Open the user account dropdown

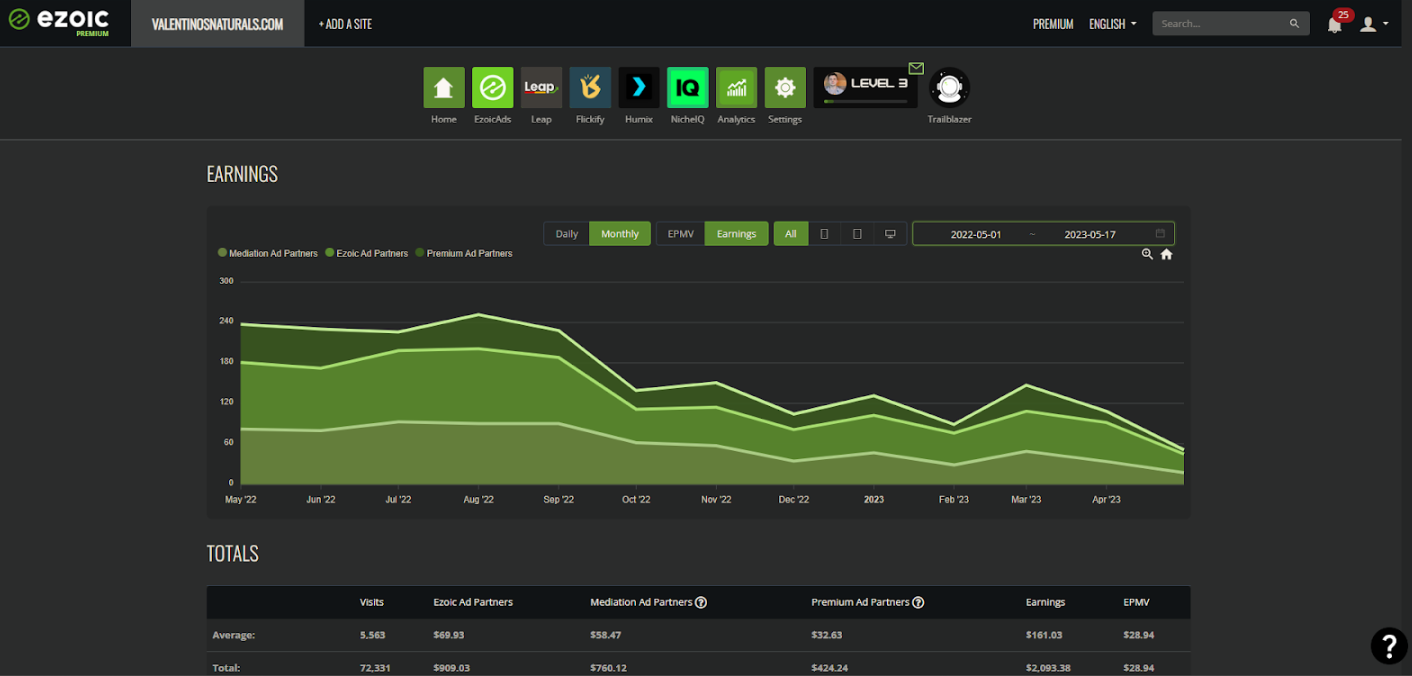pyautogui.click(x=1374, y=24)
